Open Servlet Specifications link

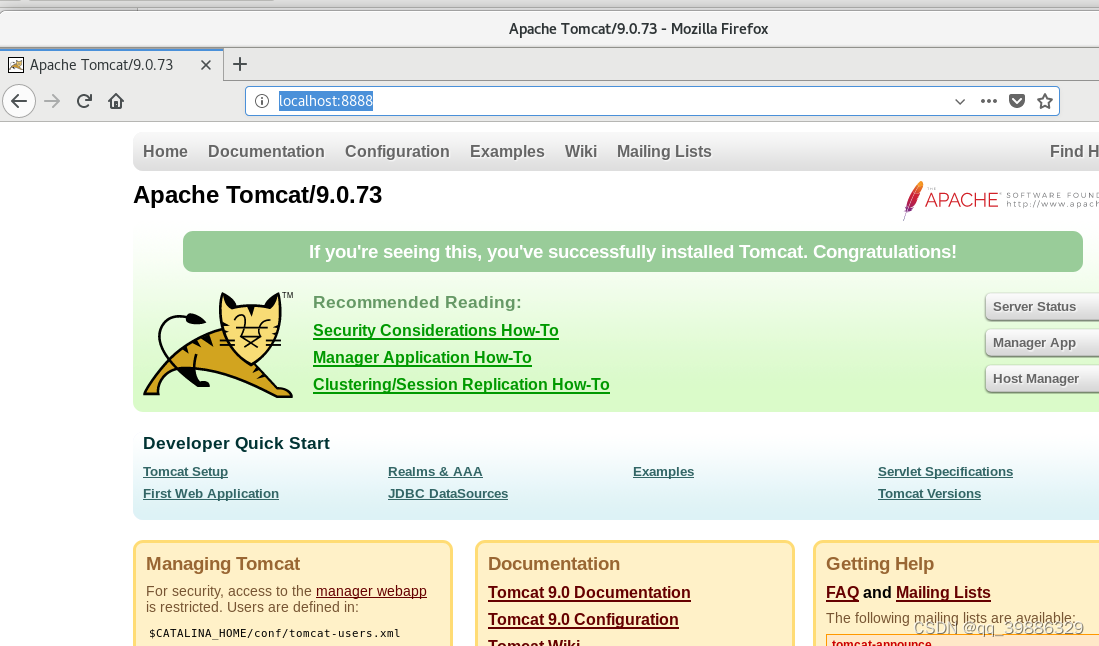pos(946,472)
